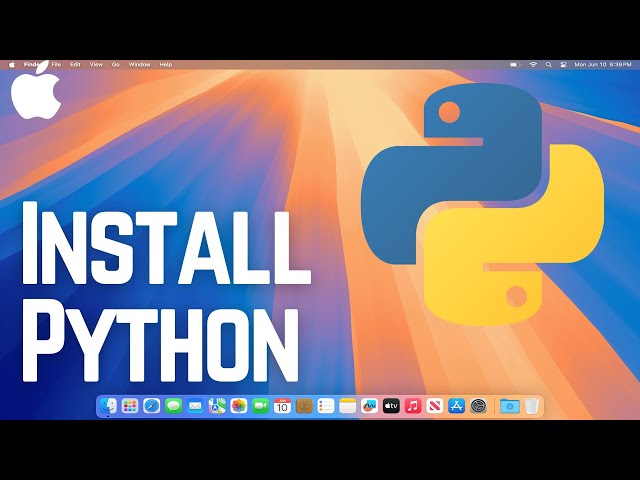Screen dimensions: 640x480
Task: Open the Photos app in the Dock
Action: click(239, 406)
